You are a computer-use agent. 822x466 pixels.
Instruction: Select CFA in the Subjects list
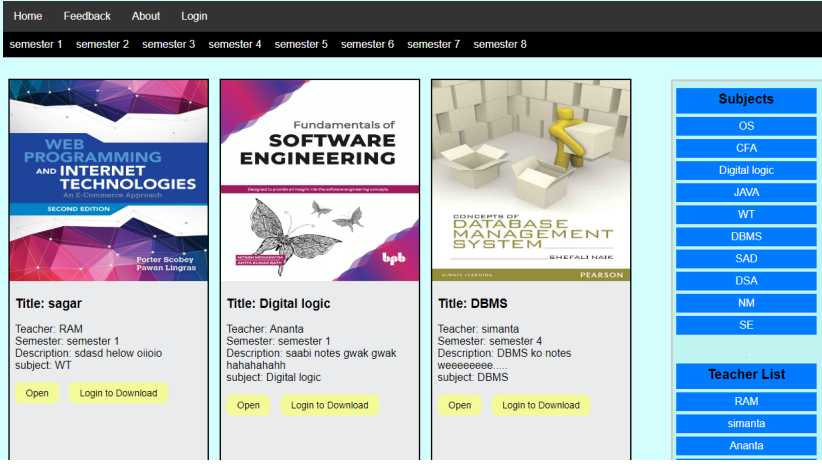coord(746,148)
